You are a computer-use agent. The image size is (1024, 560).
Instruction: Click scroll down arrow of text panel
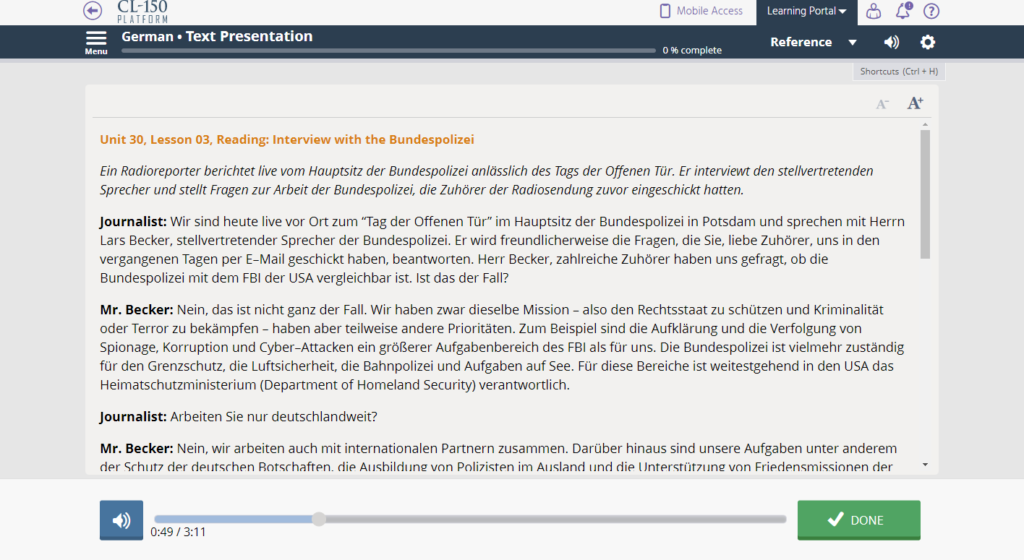point(925,465)
